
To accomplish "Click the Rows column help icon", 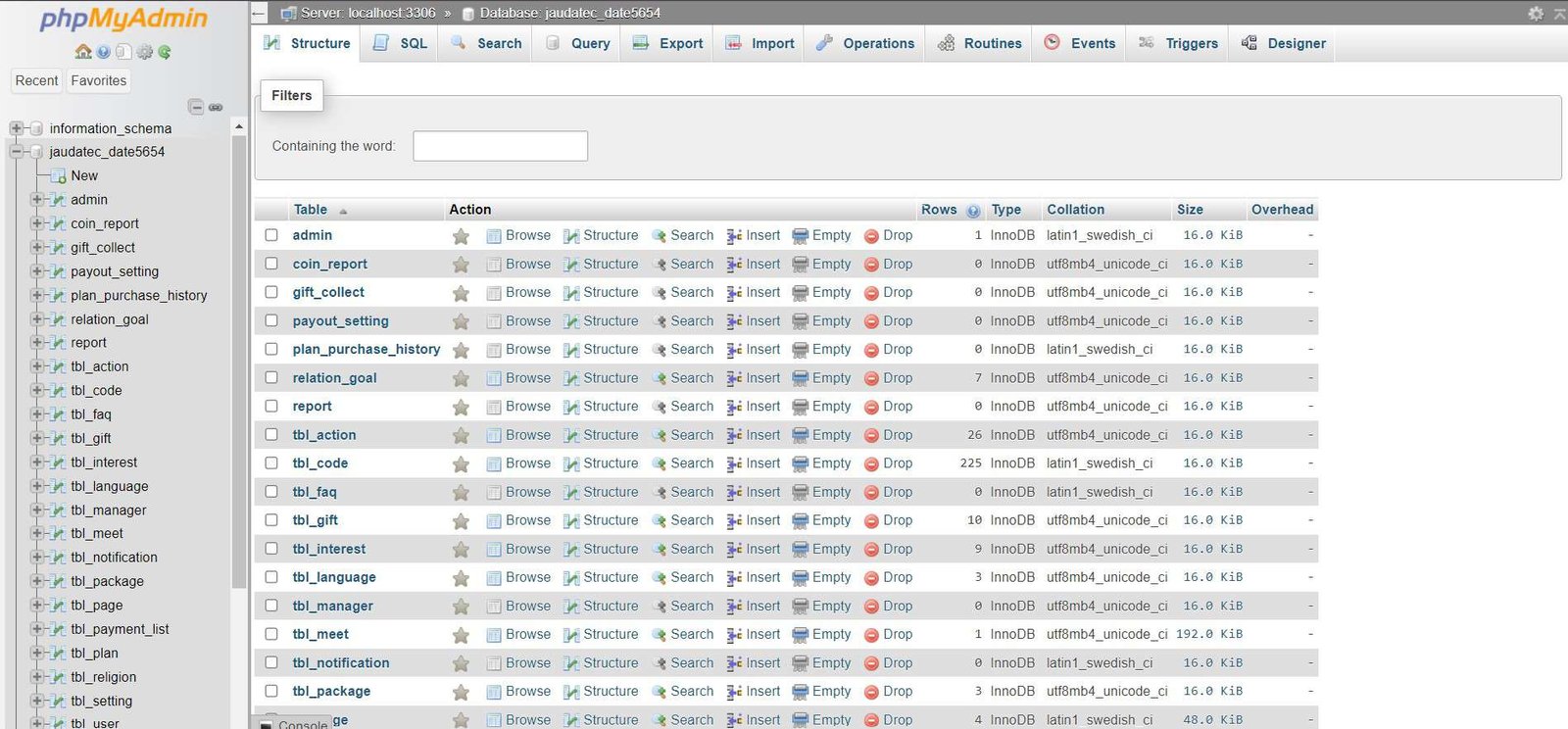I will [x=973, y=211].
